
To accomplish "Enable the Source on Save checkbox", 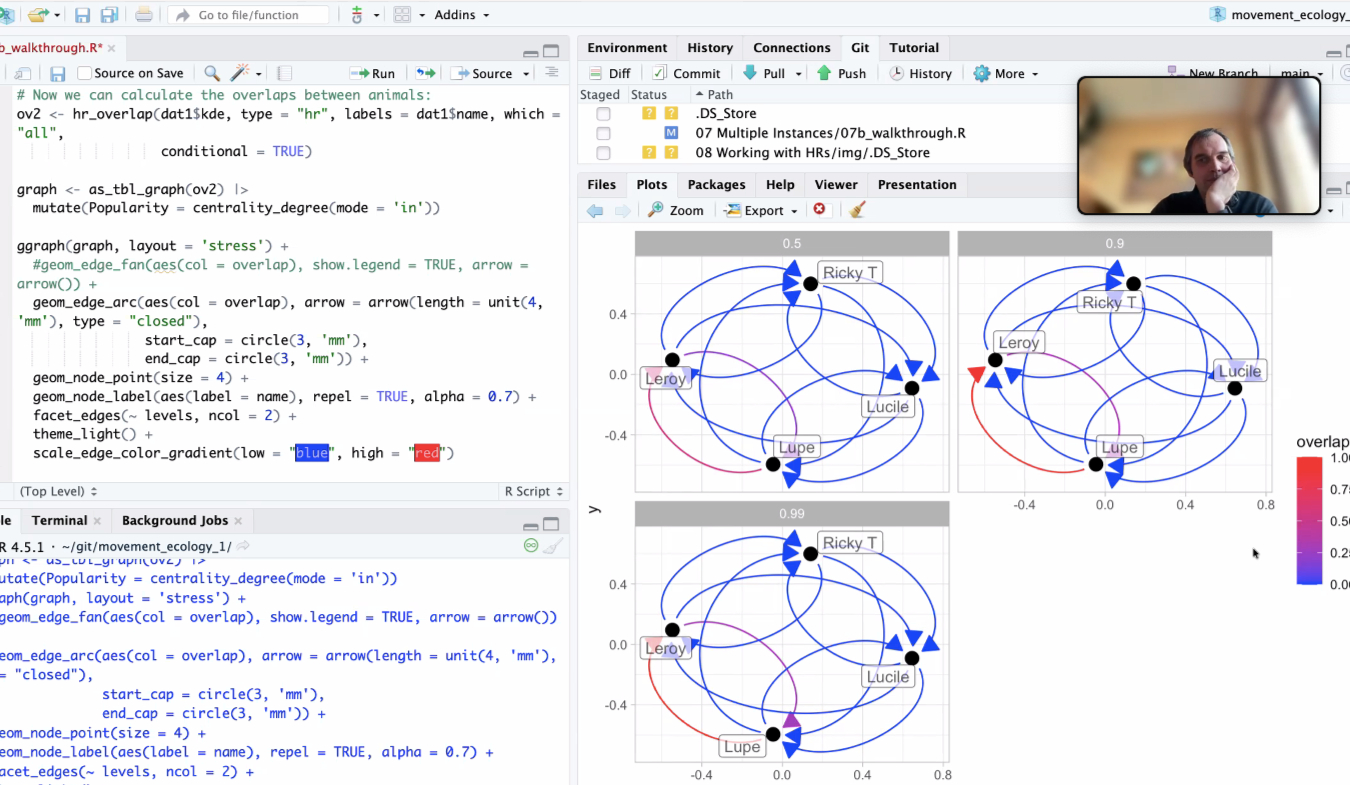I will click(x=85, y=73).
